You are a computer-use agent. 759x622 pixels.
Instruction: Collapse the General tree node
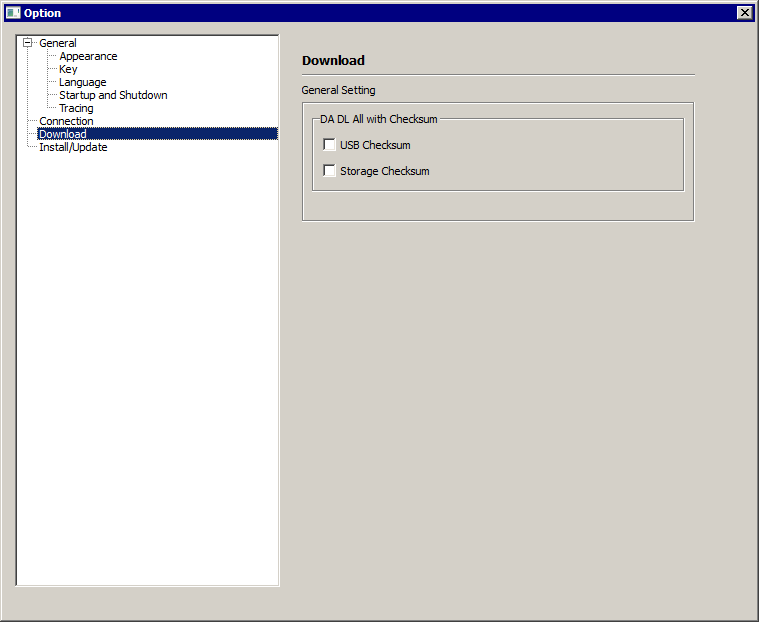[28, 43]
